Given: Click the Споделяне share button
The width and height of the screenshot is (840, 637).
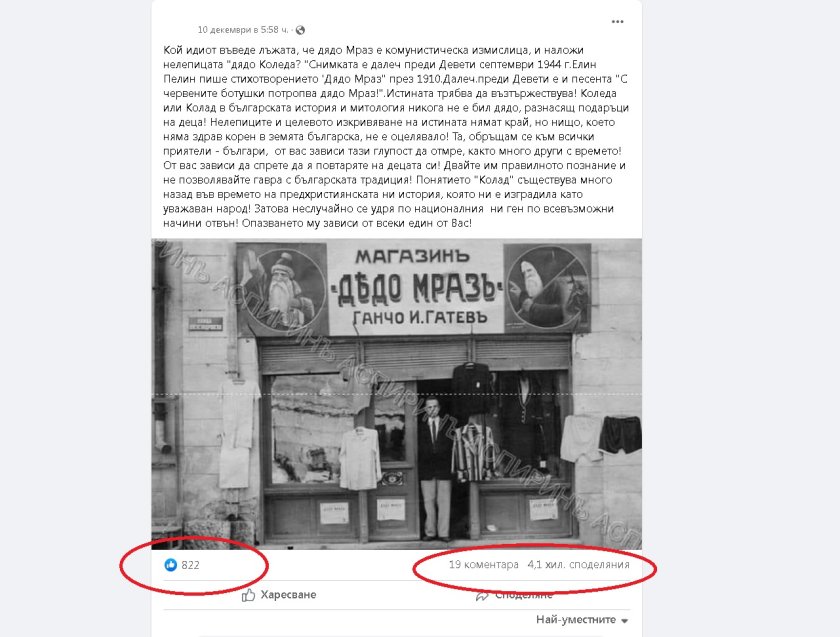Looking at the screenshot, I should click(514, 595).
